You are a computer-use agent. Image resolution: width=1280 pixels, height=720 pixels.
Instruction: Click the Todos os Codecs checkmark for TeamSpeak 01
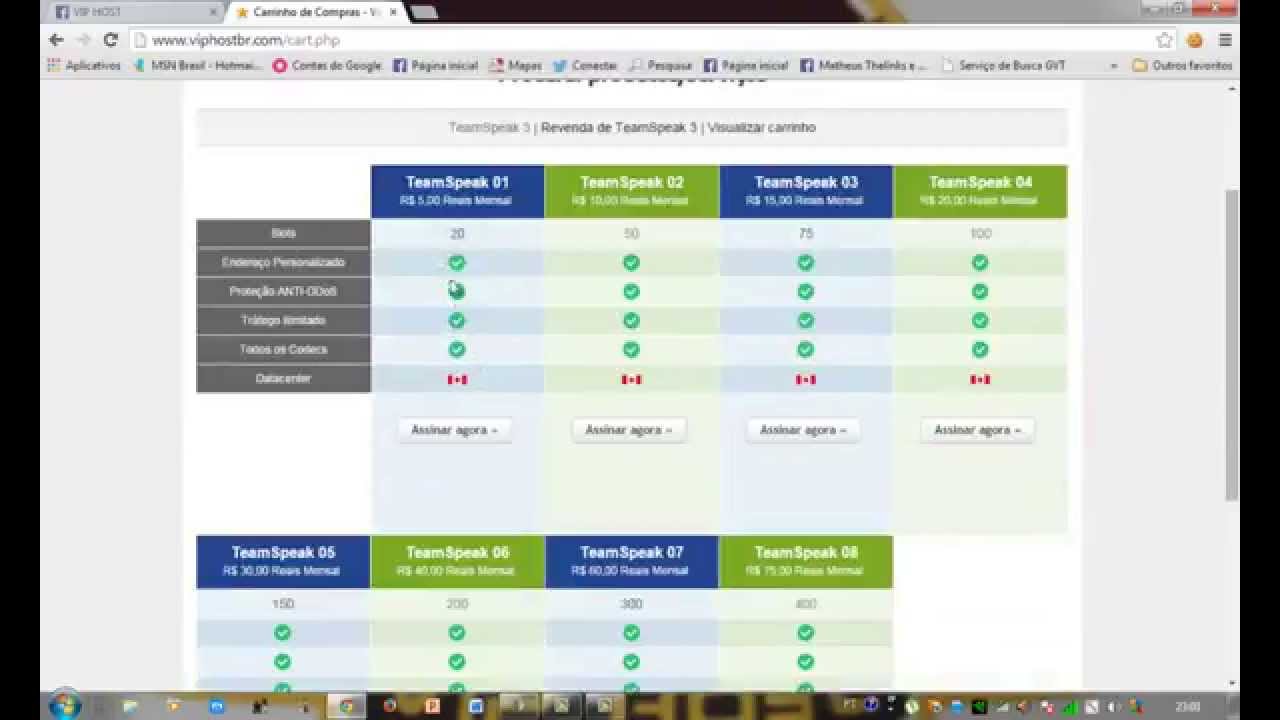coord(457,350)
